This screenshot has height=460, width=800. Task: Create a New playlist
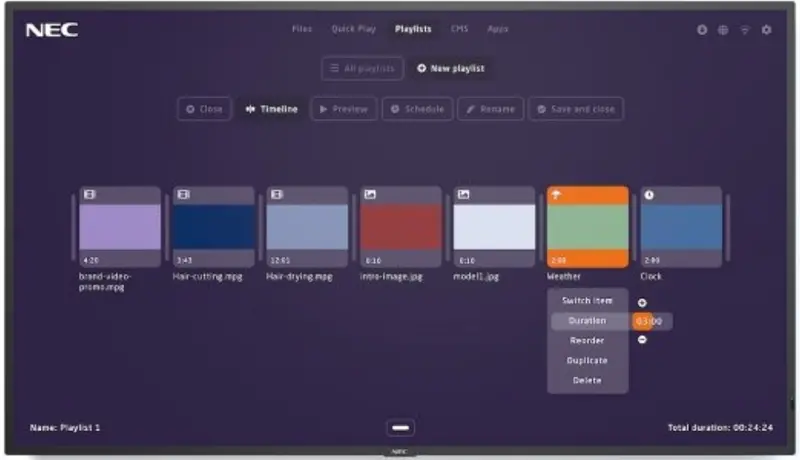click(x=451, y=68)
